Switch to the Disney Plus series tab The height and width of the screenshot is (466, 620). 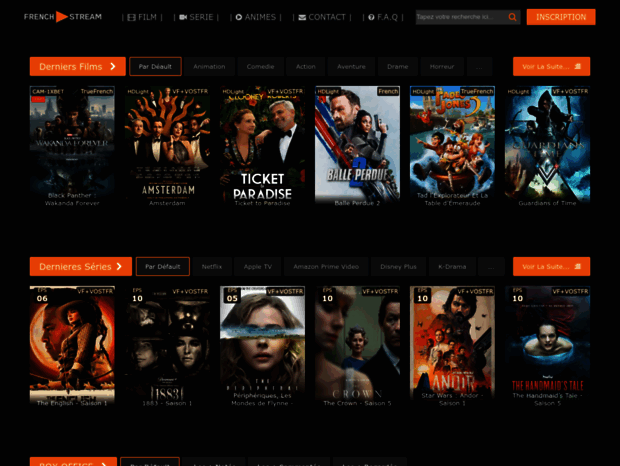(397, 267)
